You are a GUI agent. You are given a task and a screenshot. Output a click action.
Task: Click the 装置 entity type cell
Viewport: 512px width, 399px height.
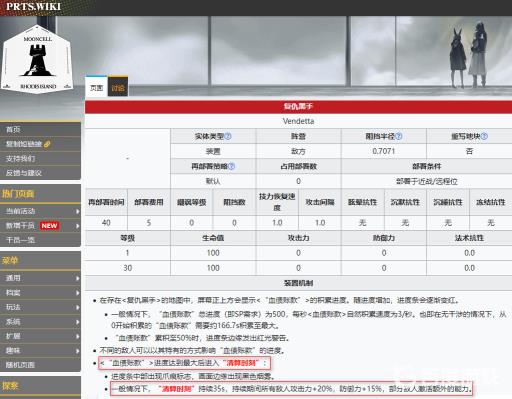click(213, 151)
